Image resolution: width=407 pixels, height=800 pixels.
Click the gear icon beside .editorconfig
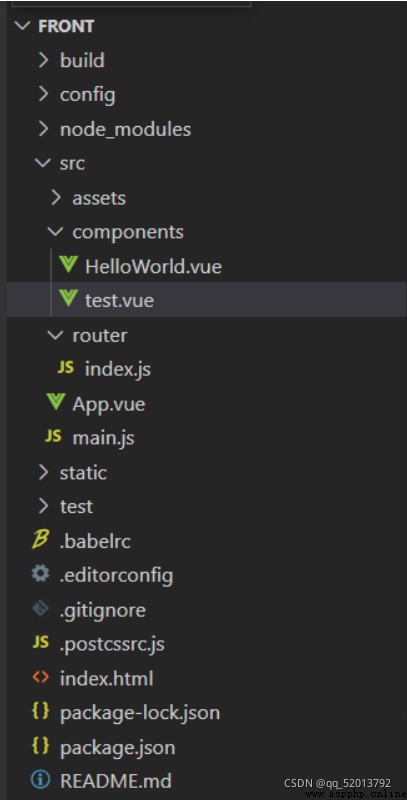coord(41,575)
